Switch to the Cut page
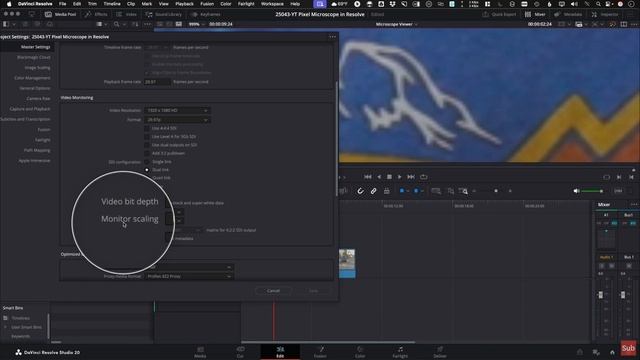 point(240,352)
